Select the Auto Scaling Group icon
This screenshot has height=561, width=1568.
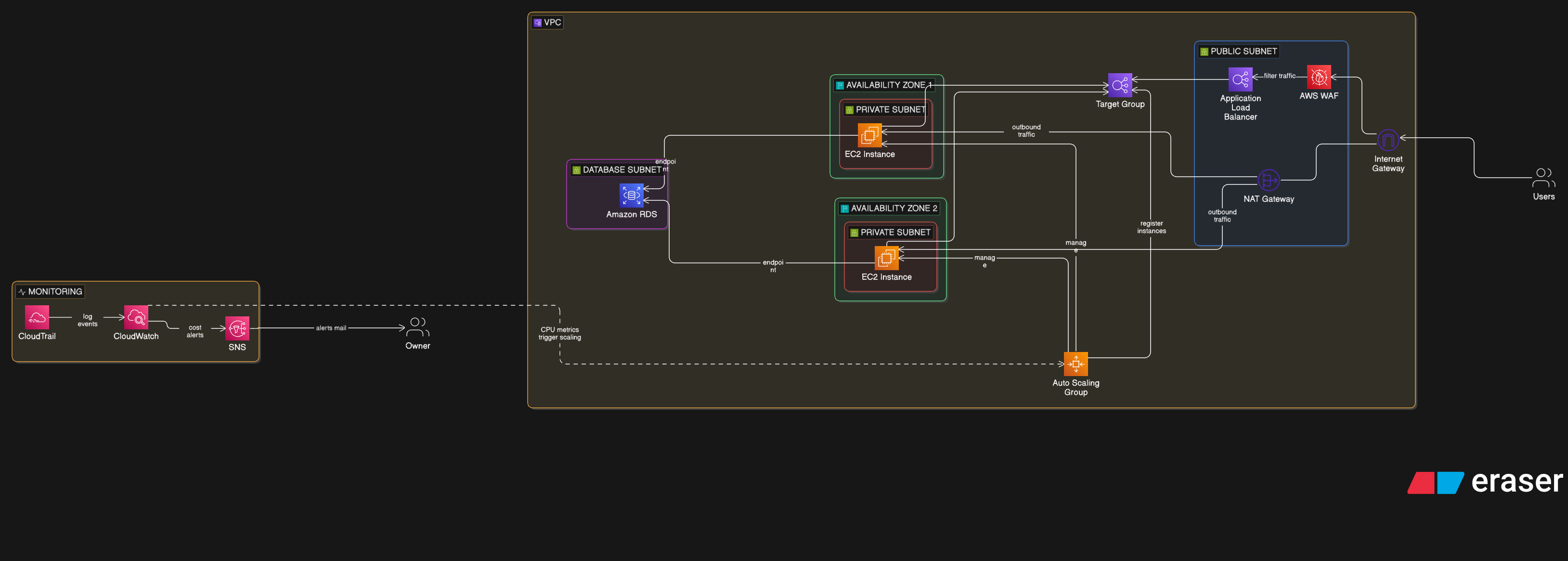1076,364
